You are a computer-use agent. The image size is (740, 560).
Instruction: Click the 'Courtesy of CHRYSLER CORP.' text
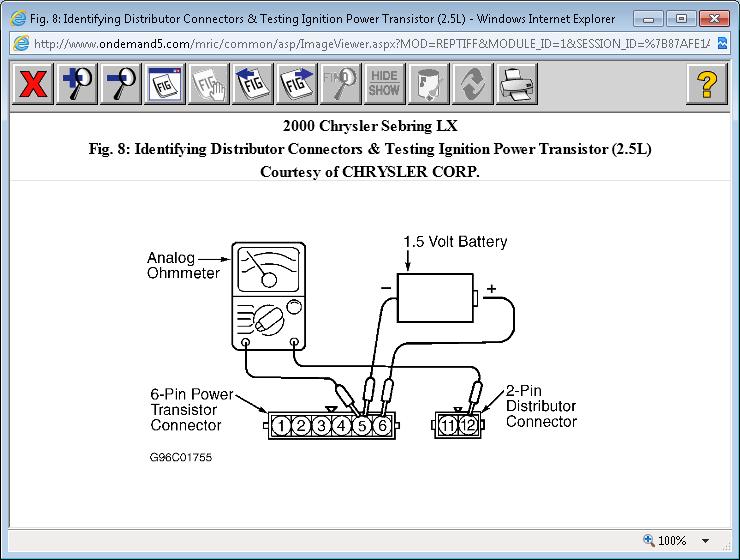(370, 172)
